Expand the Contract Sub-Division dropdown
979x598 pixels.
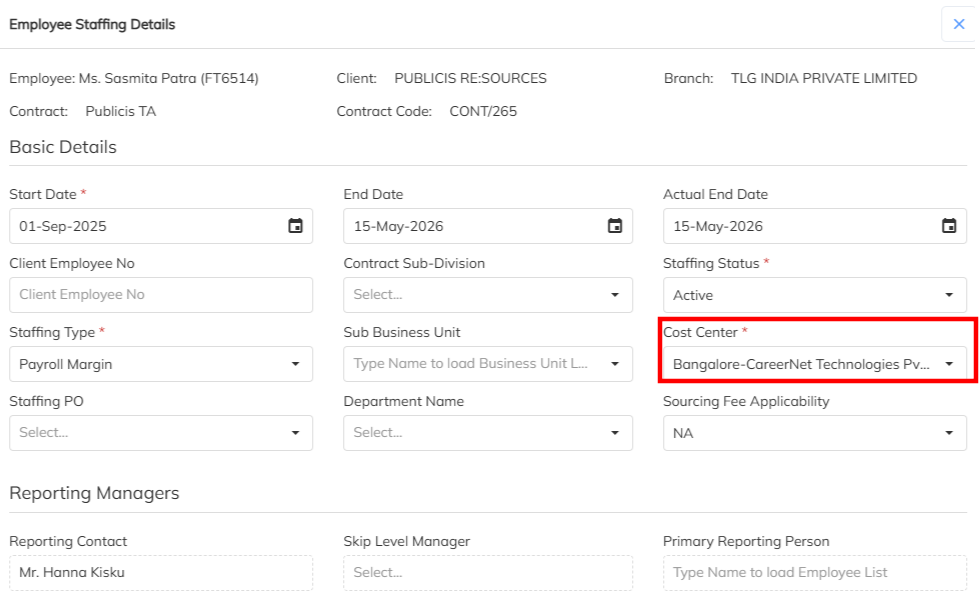coord(615,295)
